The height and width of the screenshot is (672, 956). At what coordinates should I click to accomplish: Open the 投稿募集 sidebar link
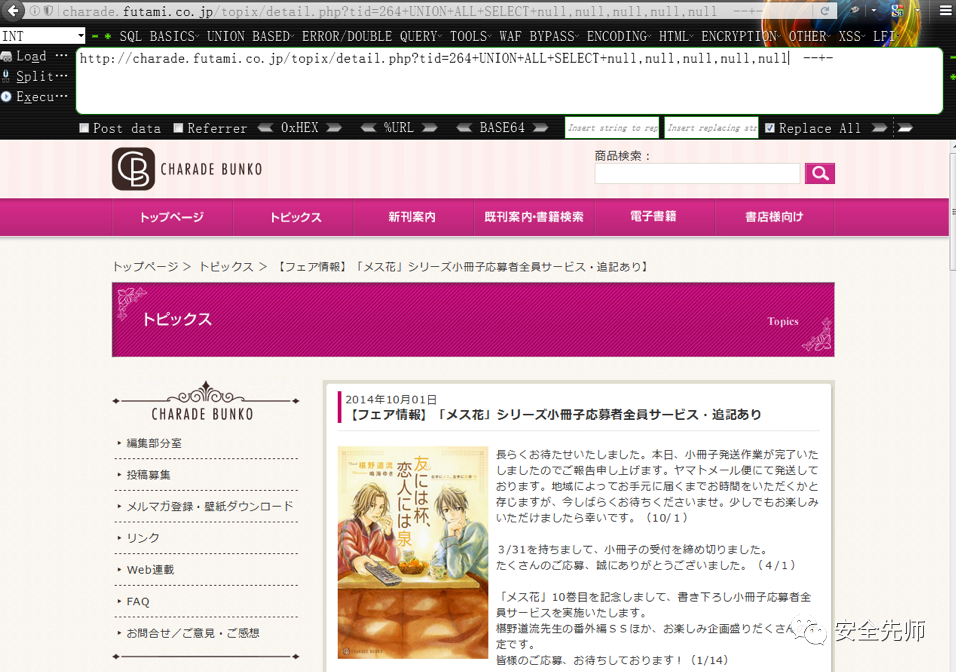148,475
